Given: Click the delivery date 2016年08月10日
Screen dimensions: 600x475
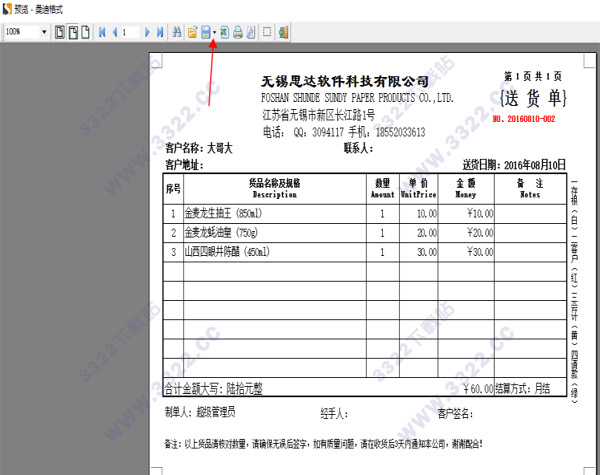Looking at the screenshot, I should (534, 165).
